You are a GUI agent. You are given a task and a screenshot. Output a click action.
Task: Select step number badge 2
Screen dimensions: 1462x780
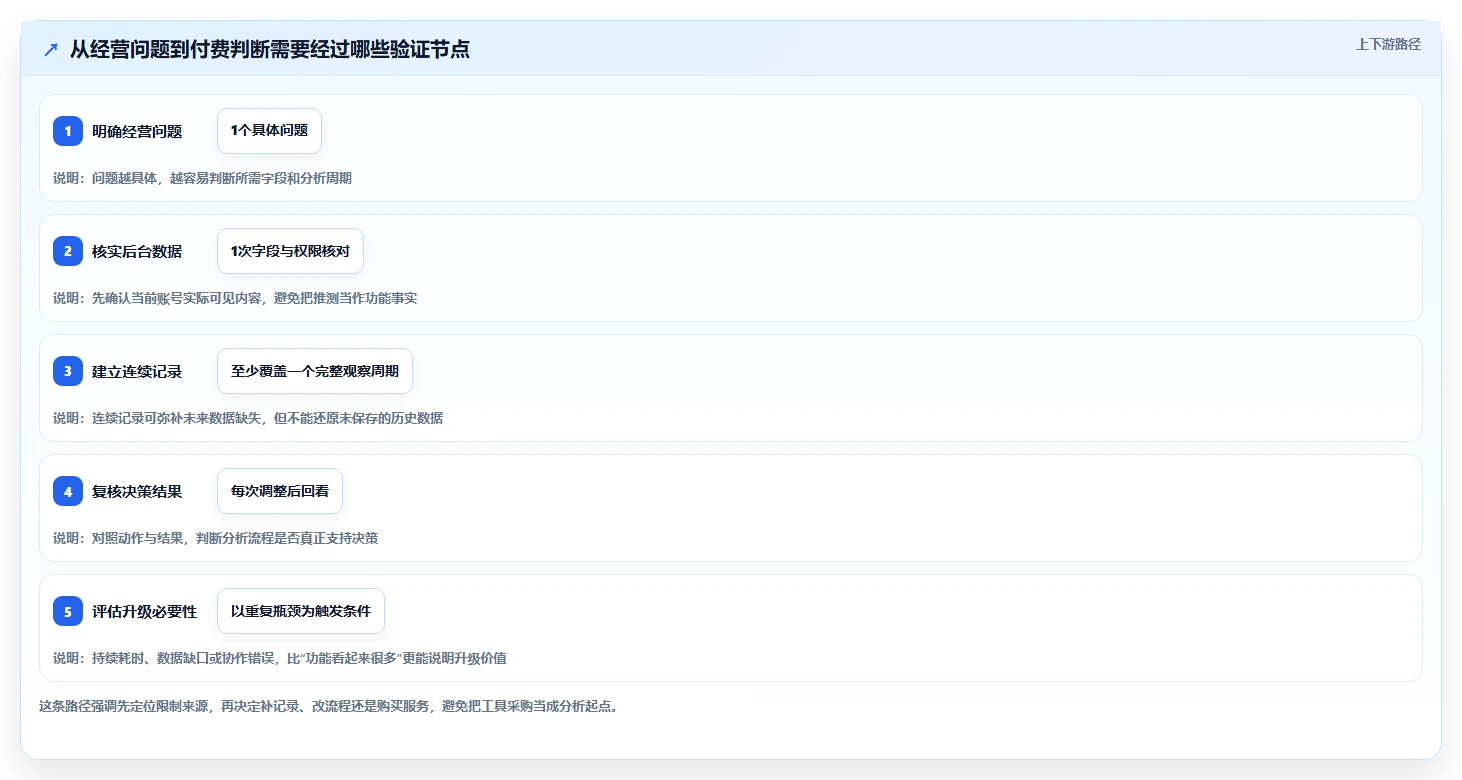68,251
